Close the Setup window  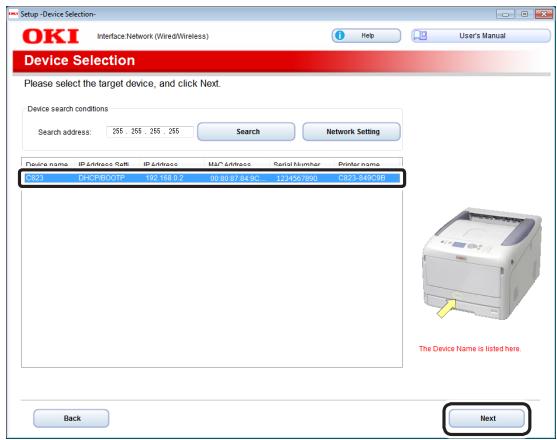(x=543, y=14)
